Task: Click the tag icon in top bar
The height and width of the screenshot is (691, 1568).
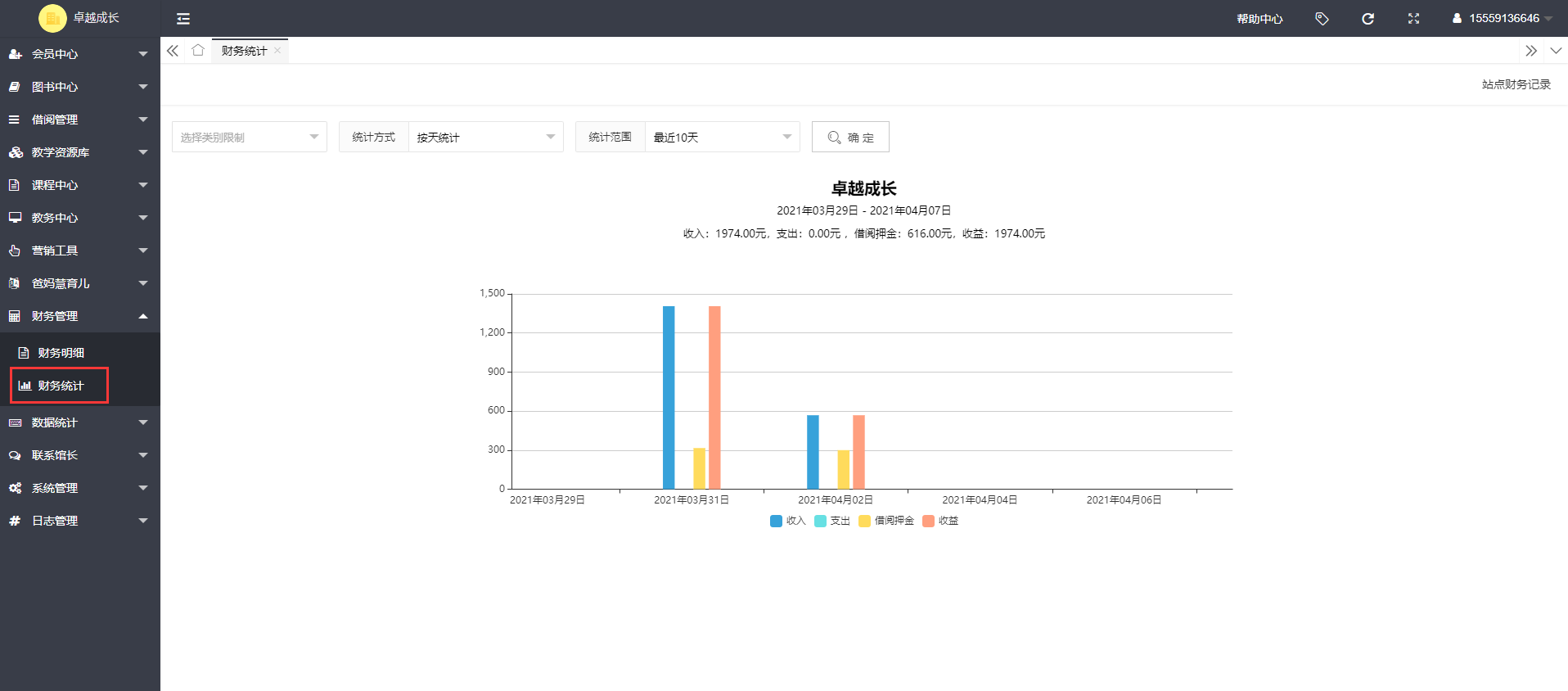Action: [x=1322, y=18]
